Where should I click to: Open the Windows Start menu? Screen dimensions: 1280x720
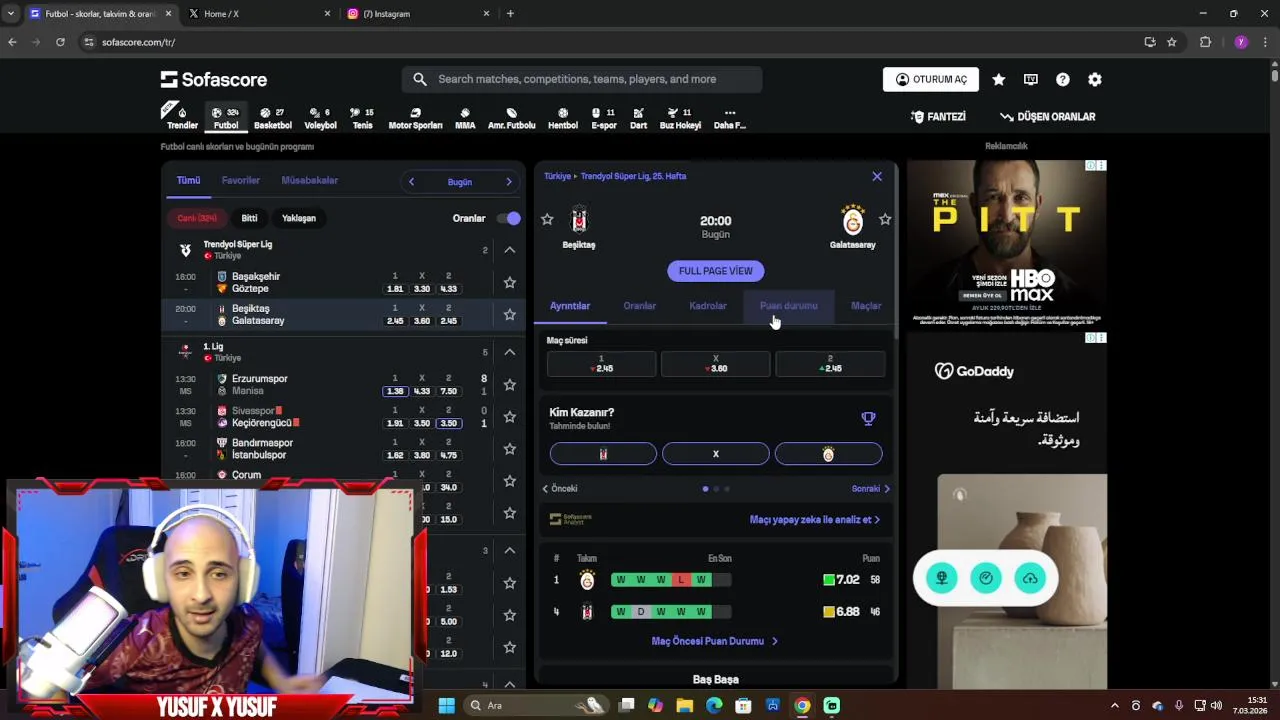447,705
